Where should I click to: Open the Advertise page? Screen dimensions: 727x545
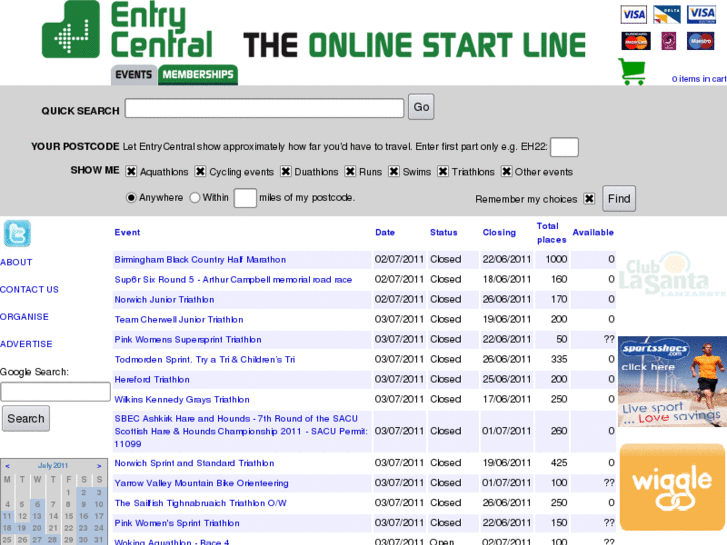(x=26, y=344)
